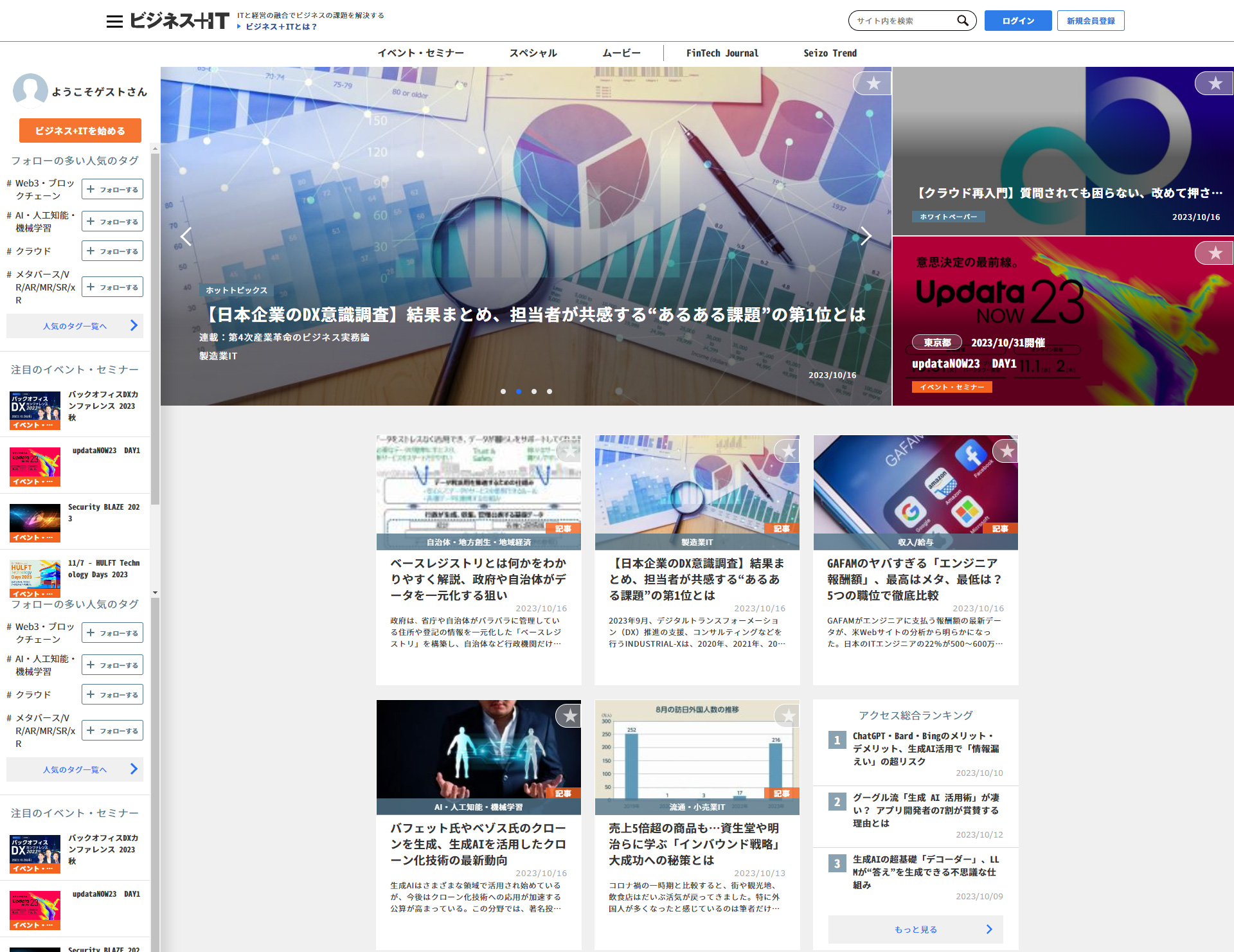Star the Updata NOW 23 event banner
This screenshot has height=952, width=1234.
[1214, 253]
